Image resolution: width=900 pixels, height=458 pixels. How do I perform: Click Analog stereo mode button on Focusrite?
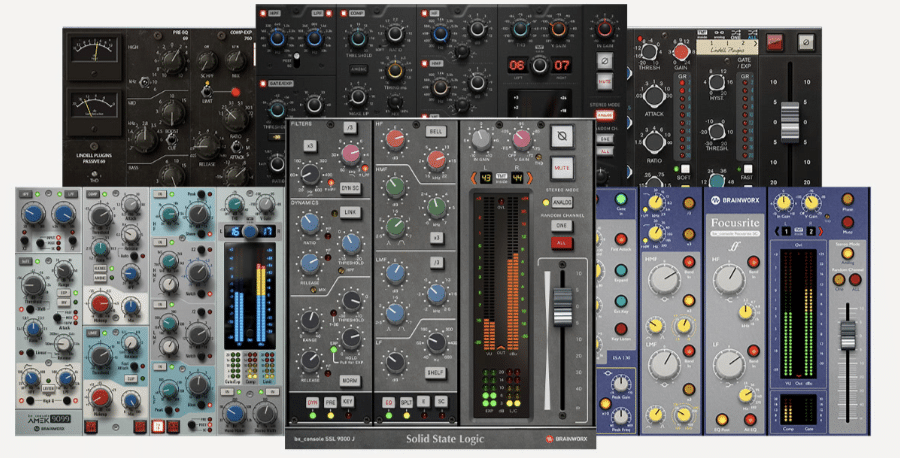coord(847,254)
